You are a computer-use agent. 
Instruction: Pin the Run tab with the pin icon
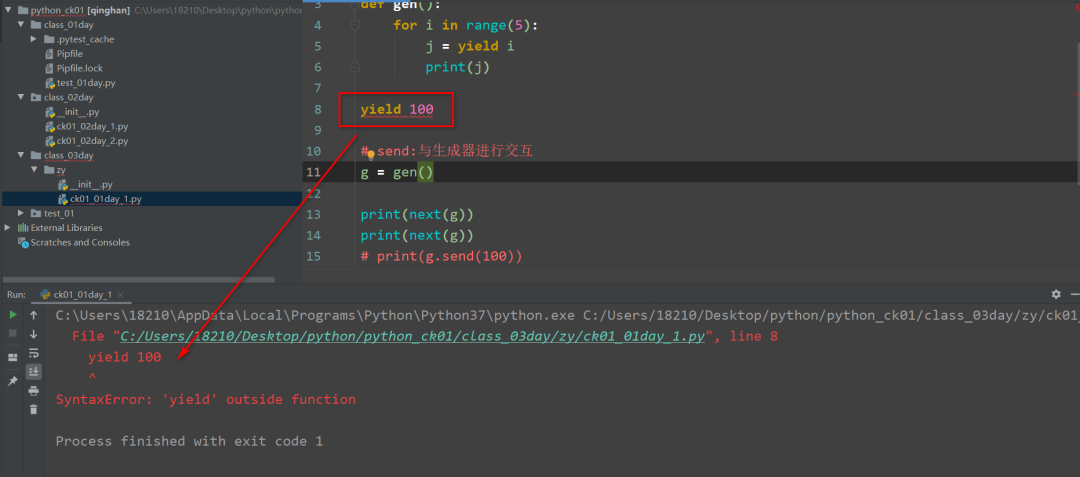coord(12,381)
